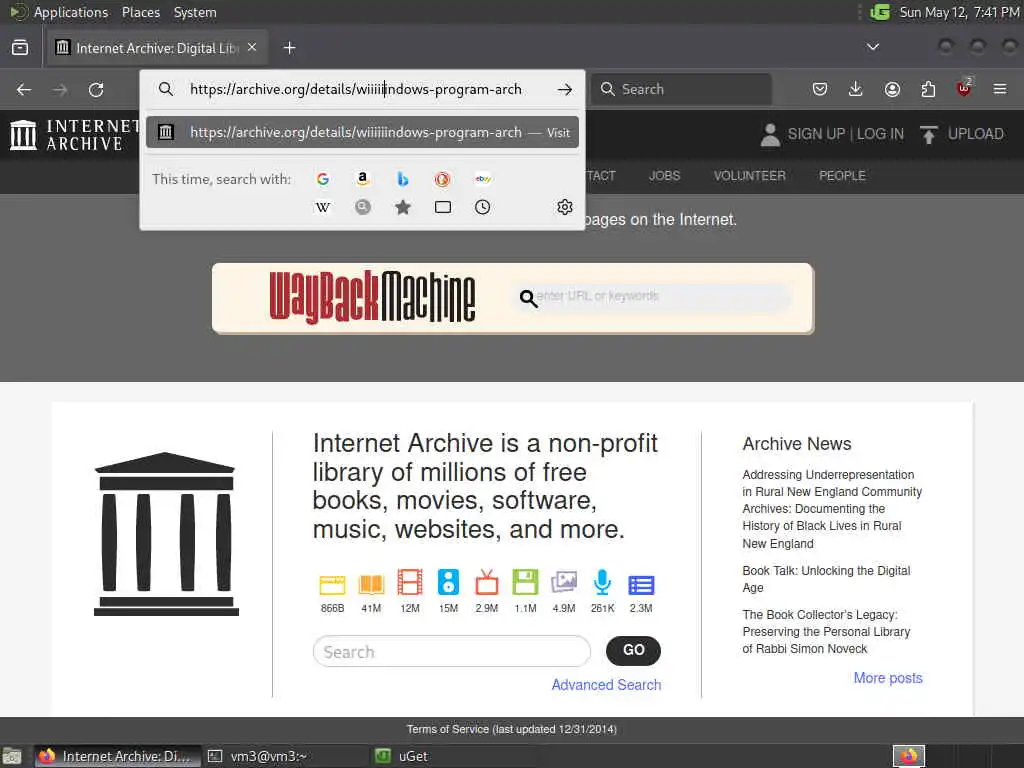Open the microphone concerts icon, 261K

(x=602, y=583)
